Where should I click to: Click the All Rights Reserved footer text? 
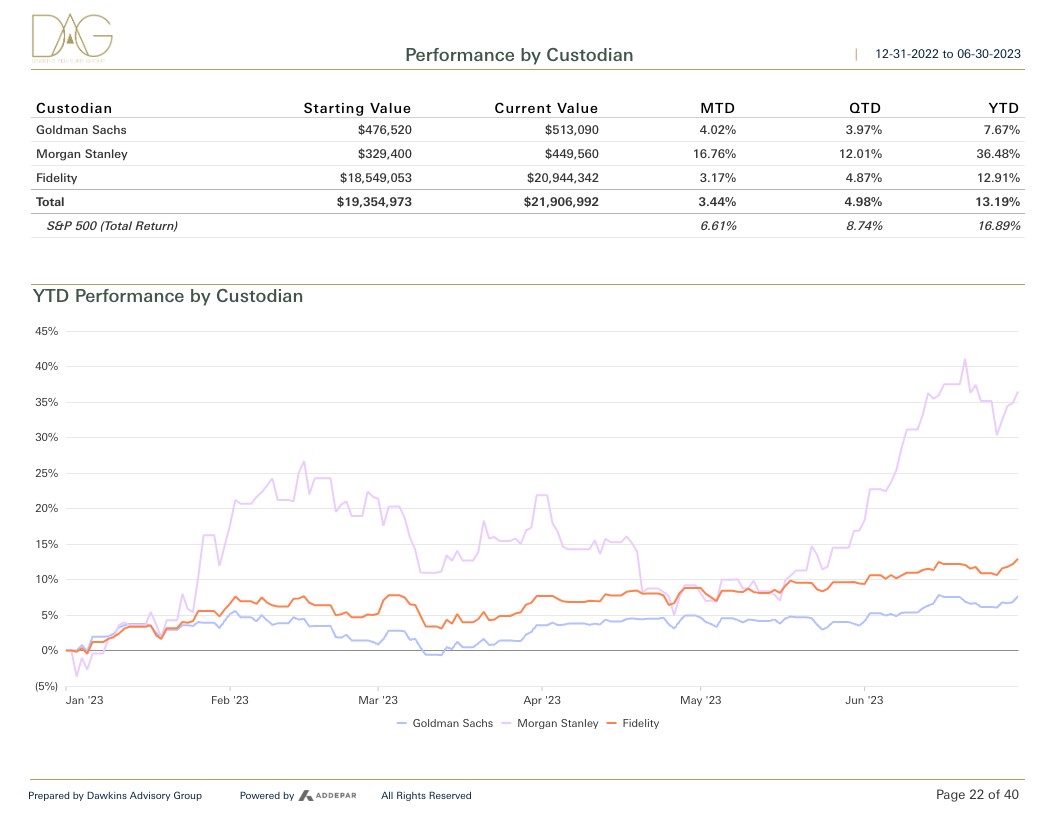(426, 796)
